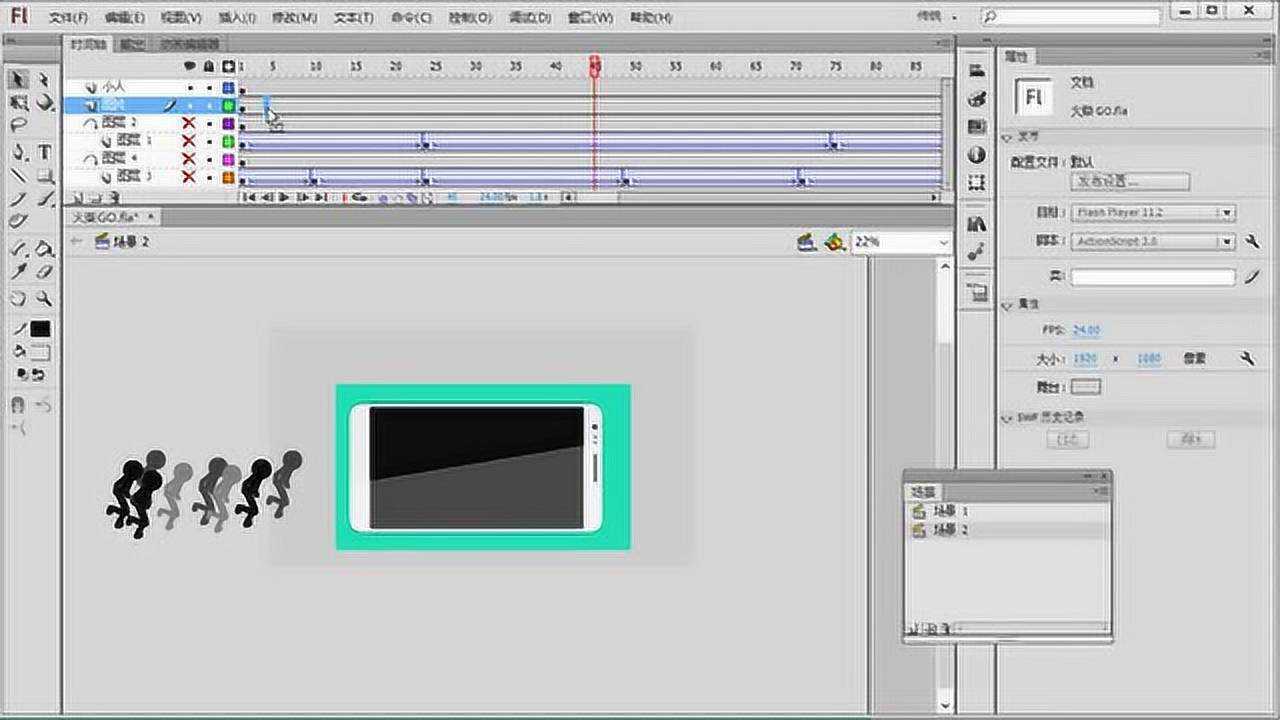Toggle visibility dot of top 小人 layer
The image size is (1280, 720).
tap(190, 87)
